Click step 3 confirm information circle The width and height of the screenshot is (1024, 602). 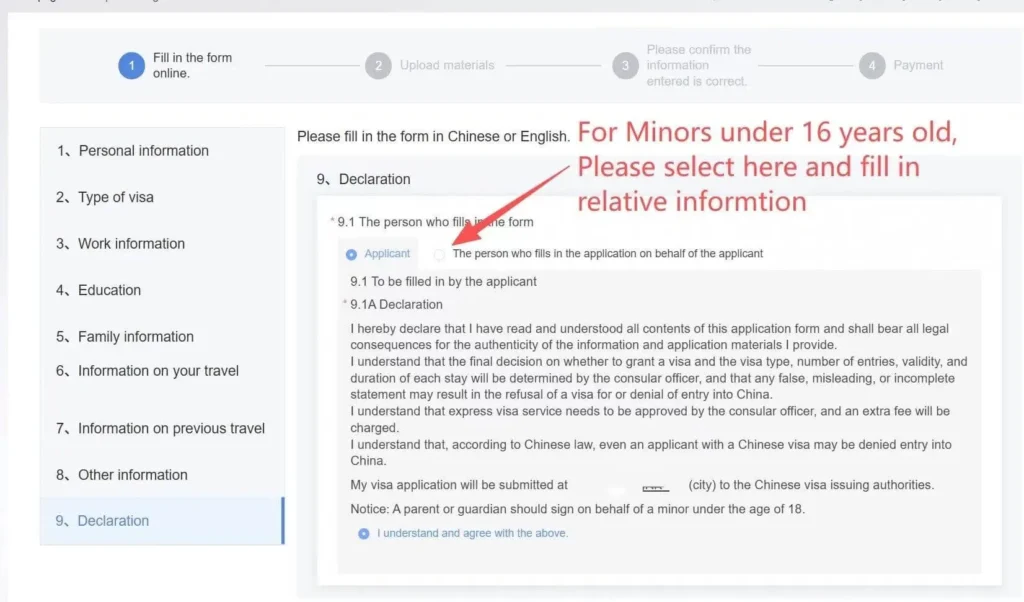(625, 66)
